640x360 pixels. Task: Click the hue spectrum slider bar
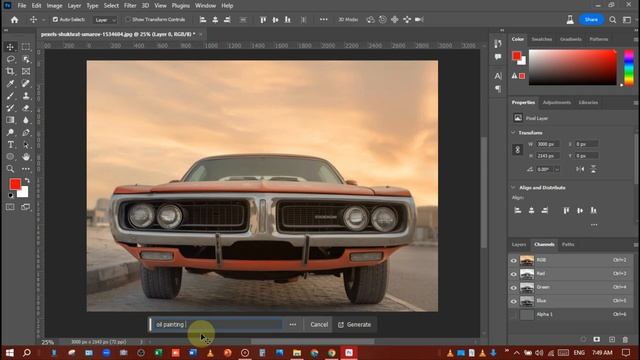click(629, 67)
